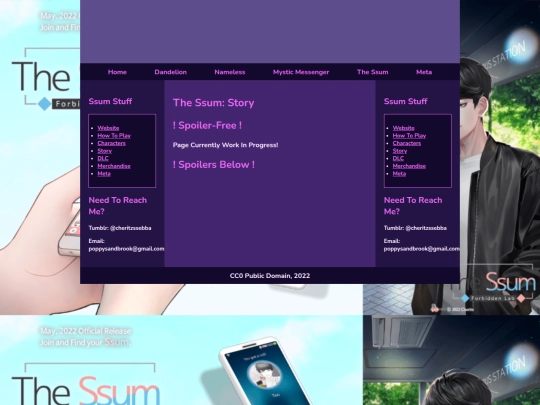Click email address in left sidebar
Image resolution: width=540 pixels, height=405 pixels.
point(126,249)
